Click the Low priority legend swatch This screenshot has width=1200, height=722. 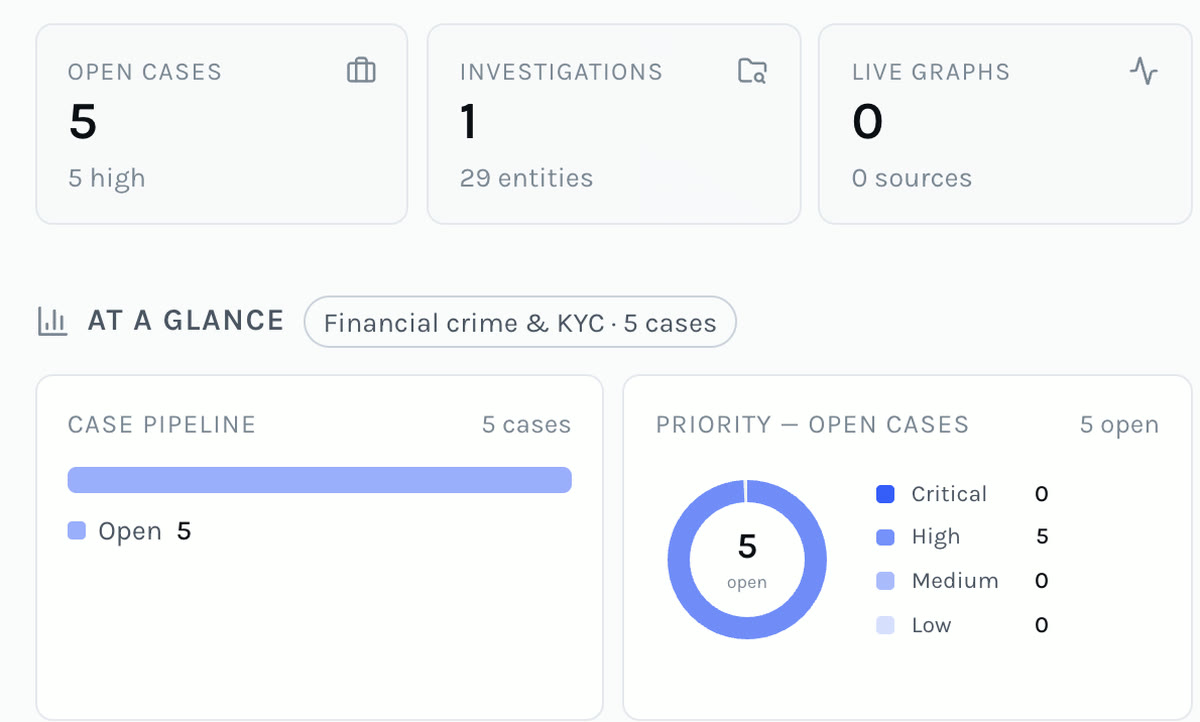click(885, 625)
